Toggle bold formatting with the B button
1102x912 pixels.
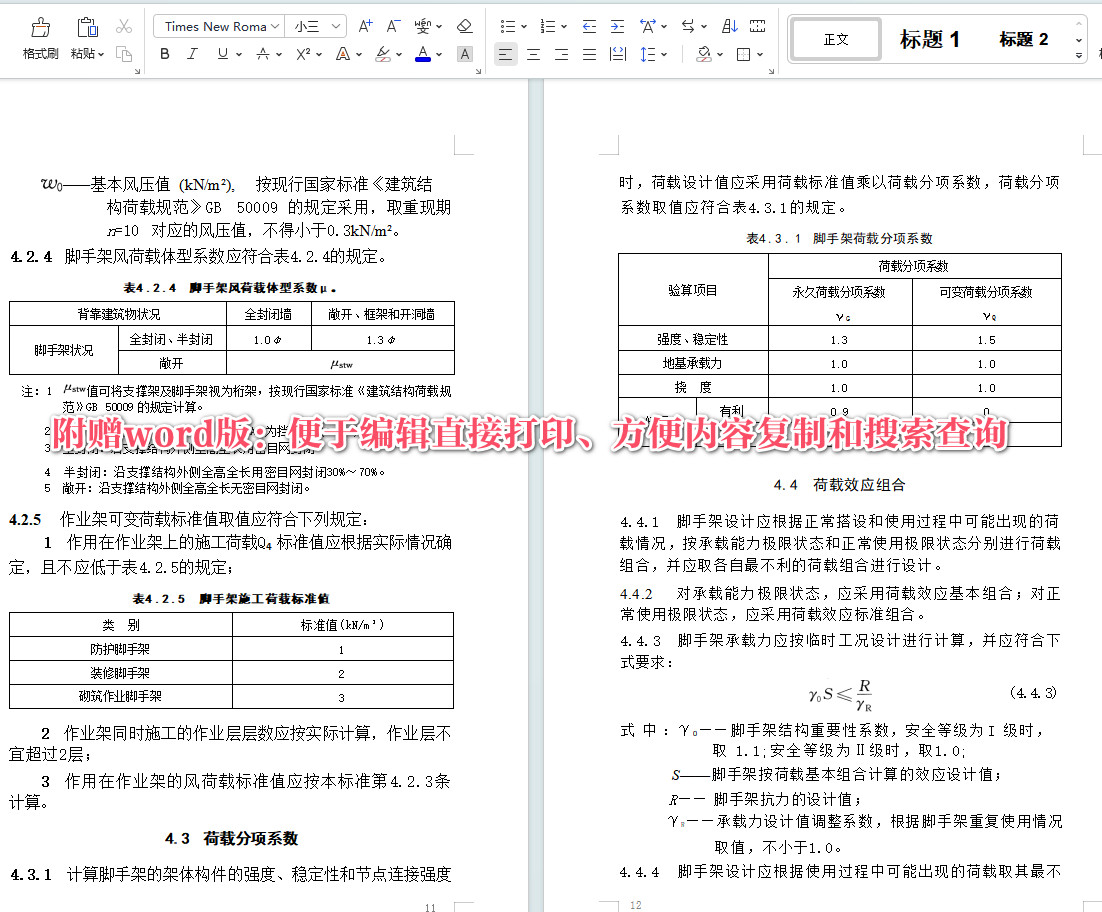[165, 54]
